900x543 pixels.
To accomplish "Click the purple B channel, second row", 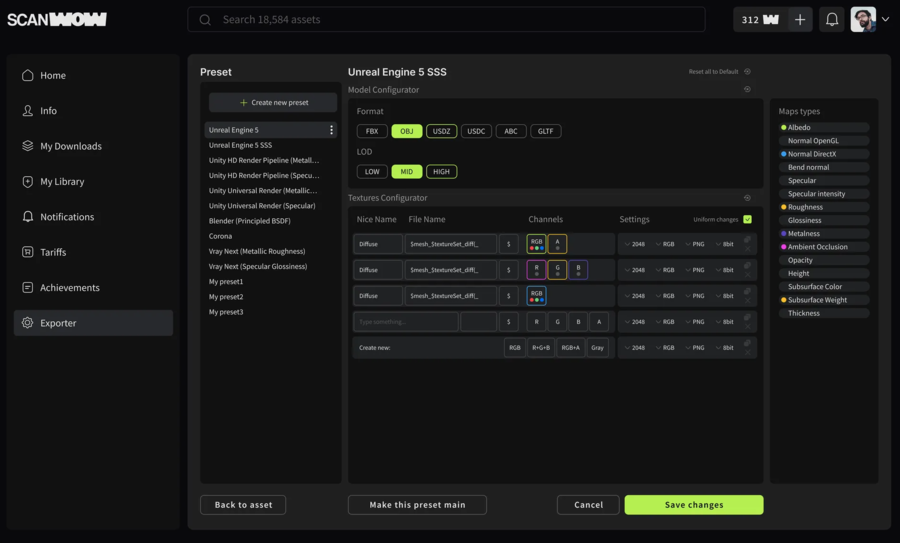I will (x=578, y=270).
